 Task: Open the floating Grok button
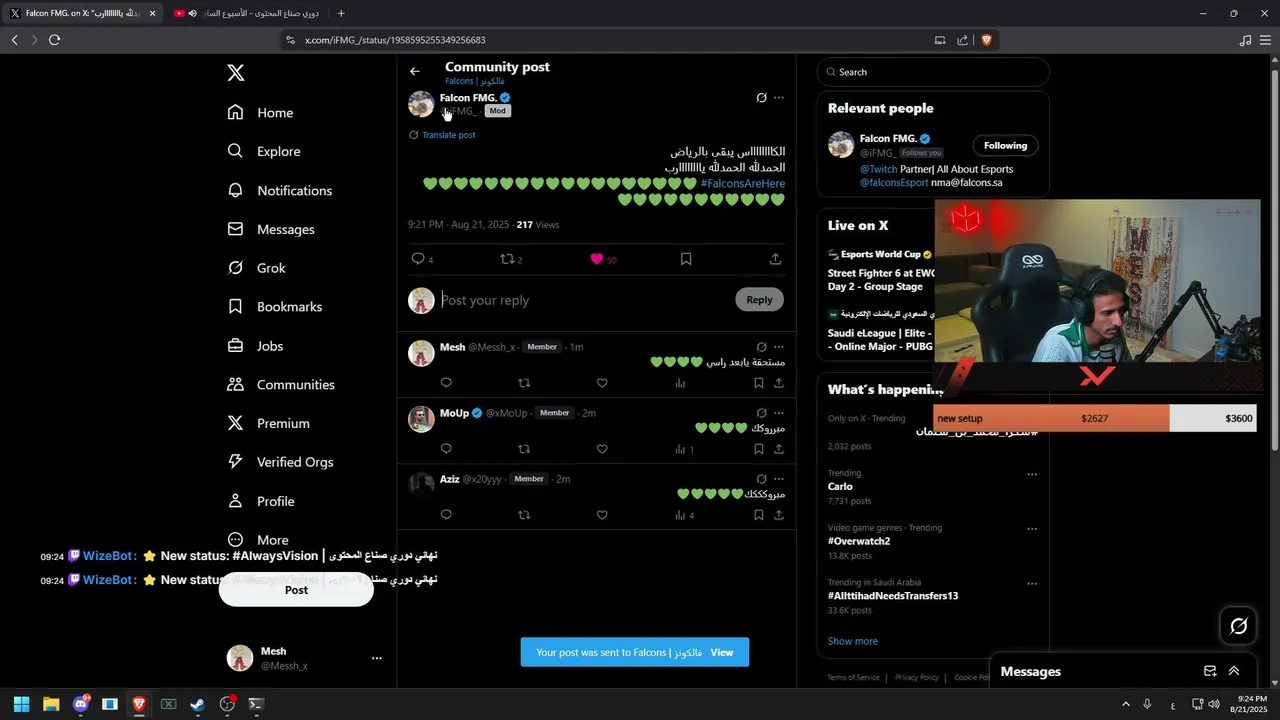pyautogui.click(x=1239, y=626)
